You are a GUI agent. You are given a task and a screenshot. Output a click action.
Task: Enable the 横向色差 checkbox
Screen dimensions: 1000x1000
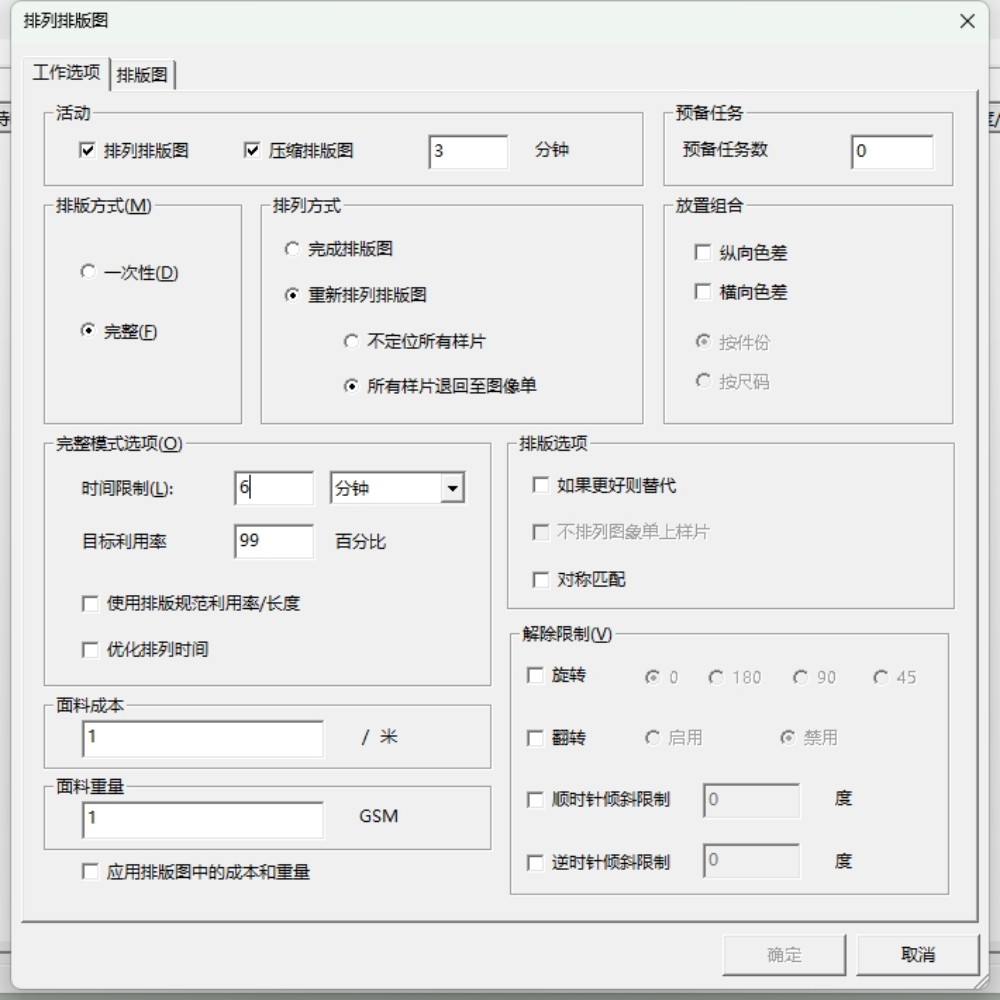pyautogui.click(x=703, y=292)
